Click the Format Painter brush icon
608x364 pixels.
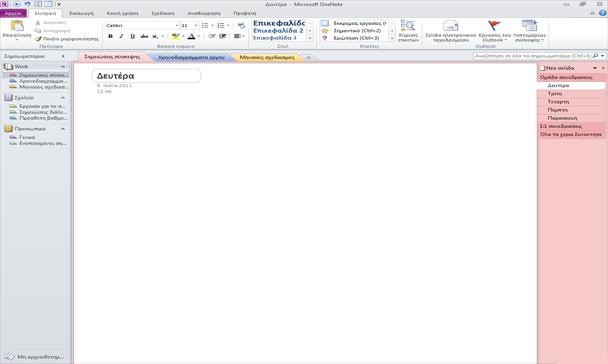coord(38,39)
